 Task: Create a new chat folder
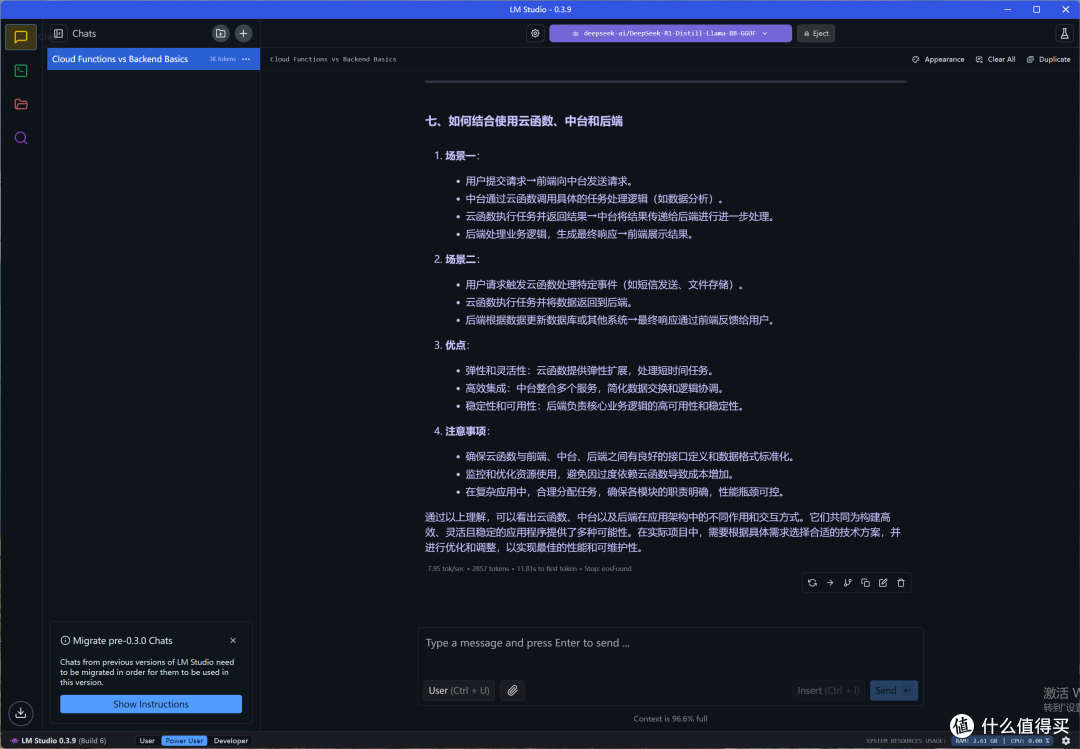[220, 33]
